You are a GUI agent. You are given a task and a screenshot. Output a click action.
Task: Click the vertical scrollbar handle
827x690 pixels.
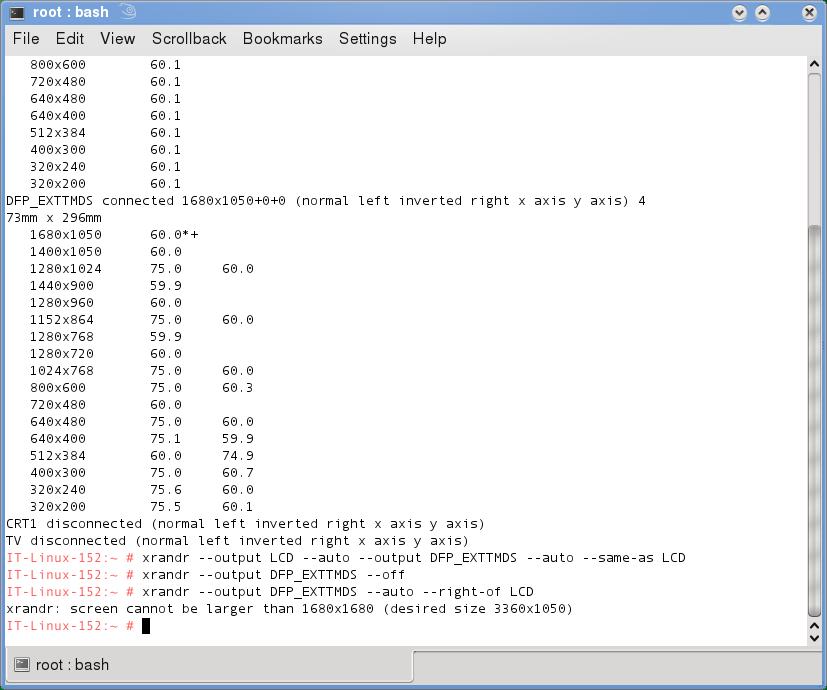point(816,420)
